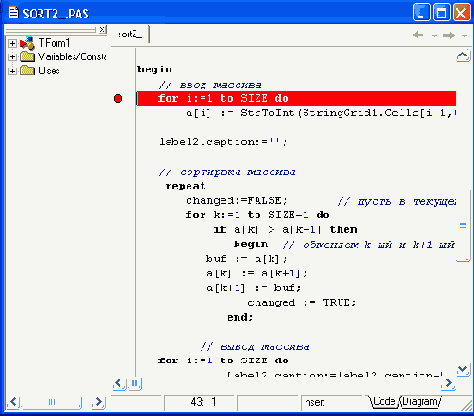Switch to the Diagram tab

tap(421, 402)
